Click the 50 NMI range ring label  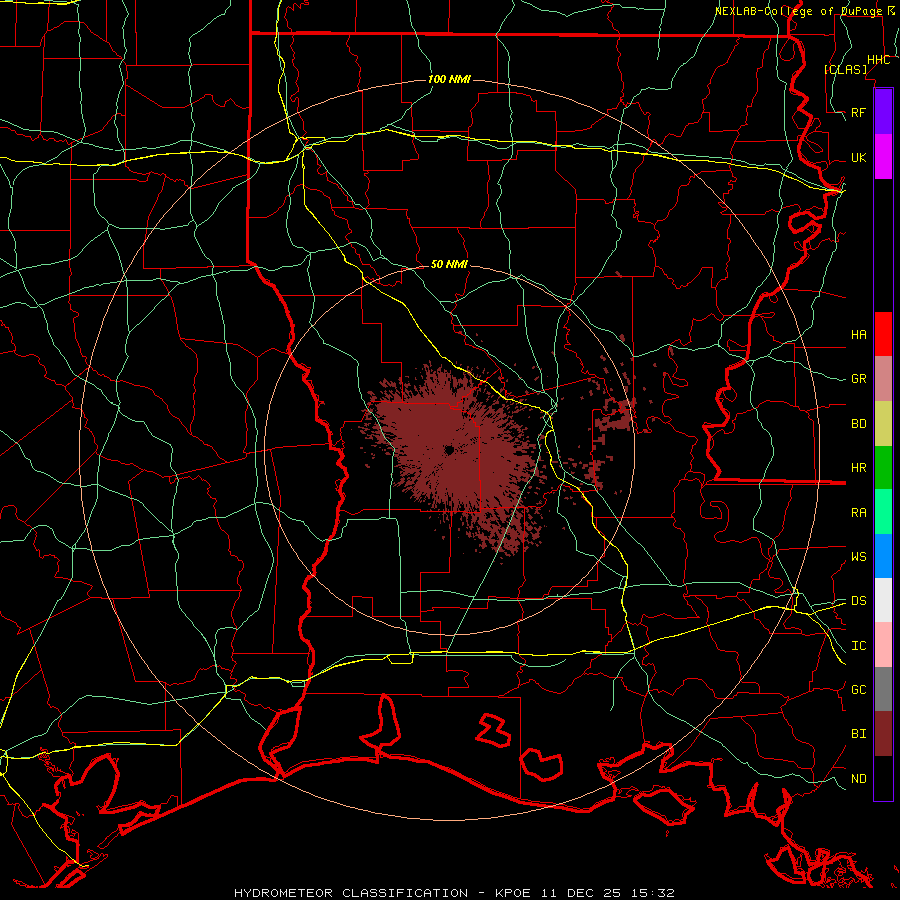pos(449,264)
